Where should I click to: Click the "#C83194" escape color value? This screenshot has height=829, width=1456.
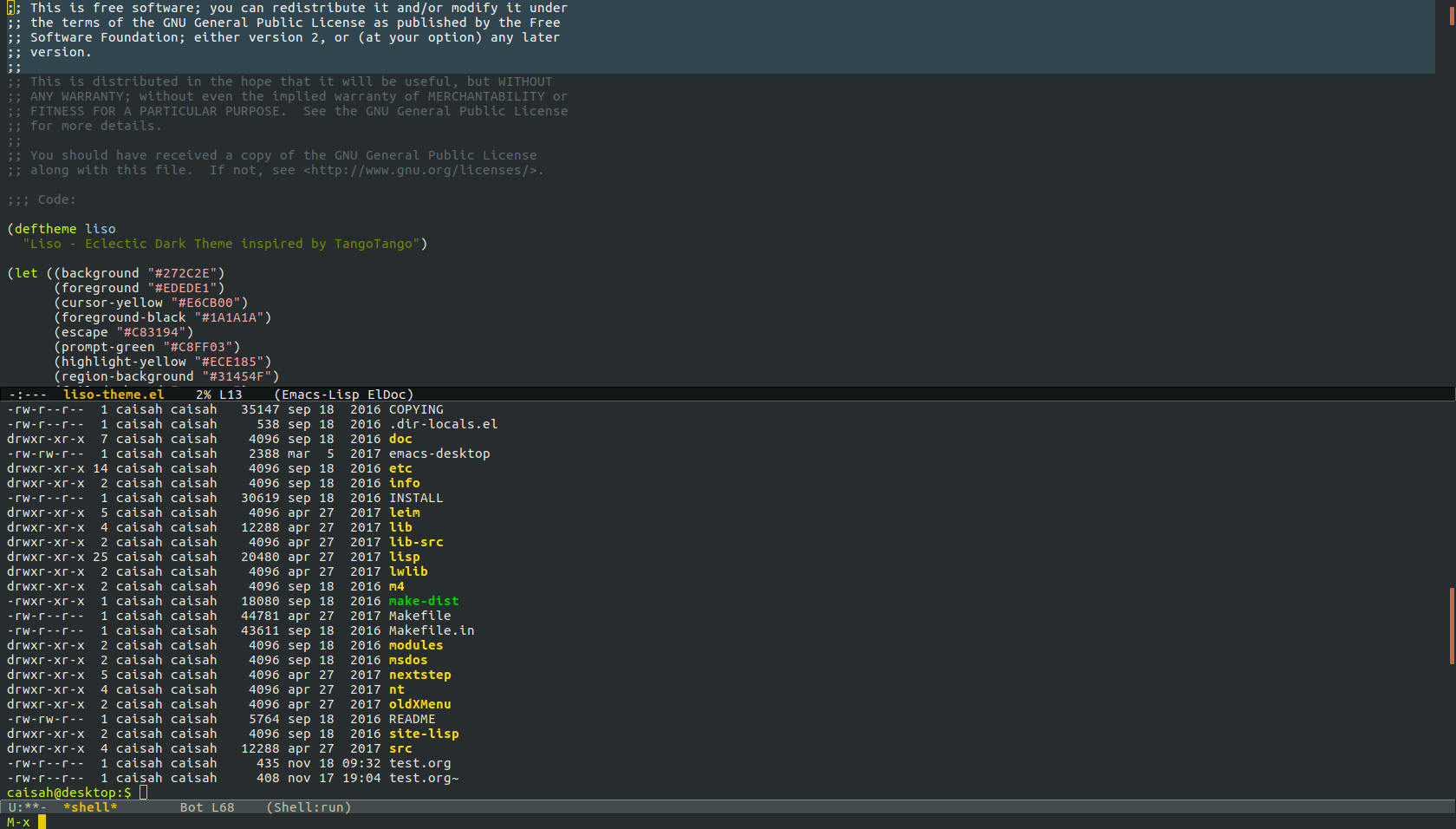[151, 332]
